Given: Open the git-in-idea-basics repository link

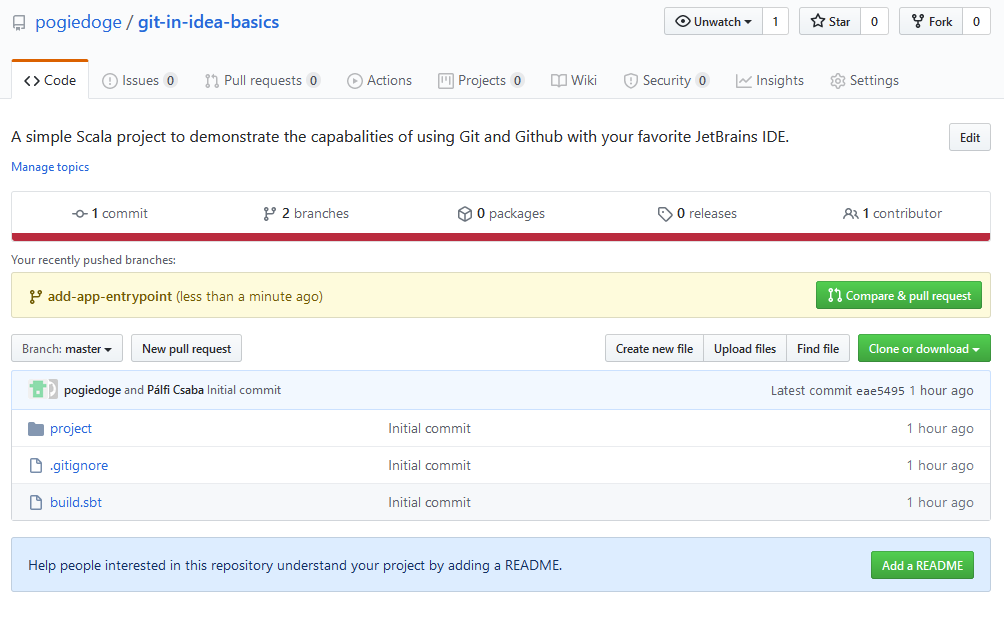Looking at the screenshot, I should point(209,22).
